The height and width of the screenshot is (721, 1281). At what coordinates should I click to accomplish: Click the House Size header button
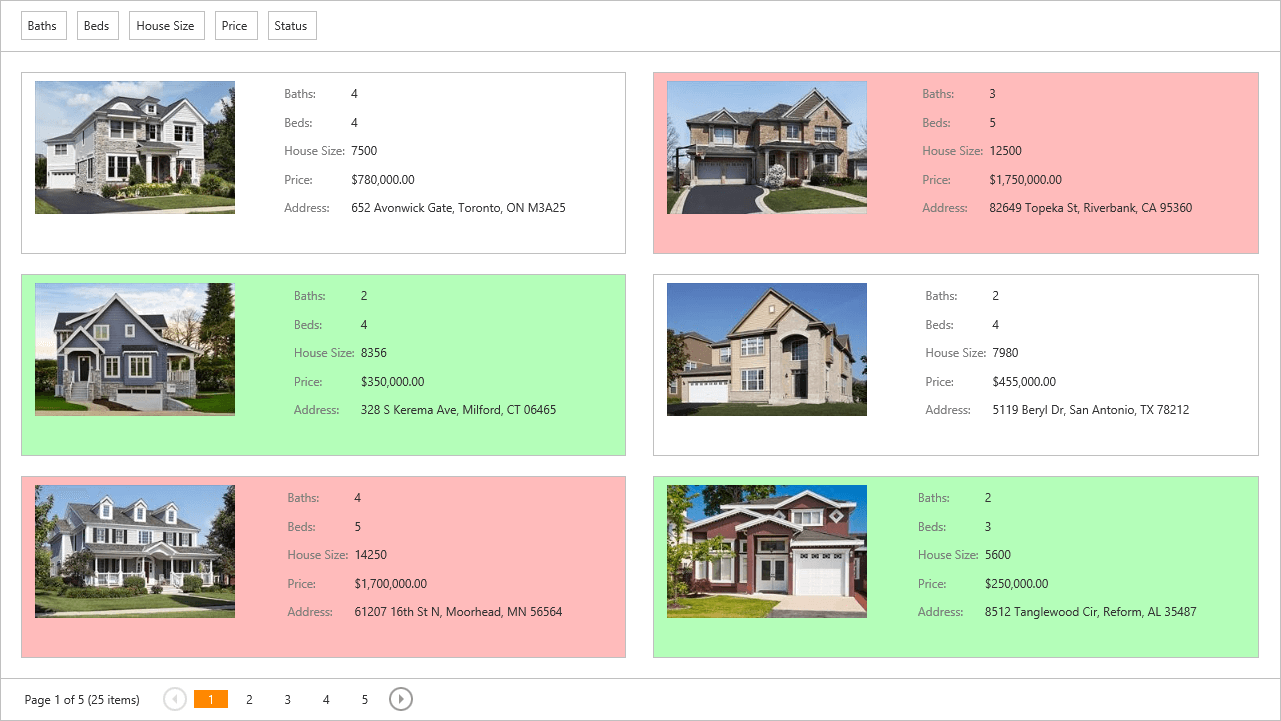166,26
